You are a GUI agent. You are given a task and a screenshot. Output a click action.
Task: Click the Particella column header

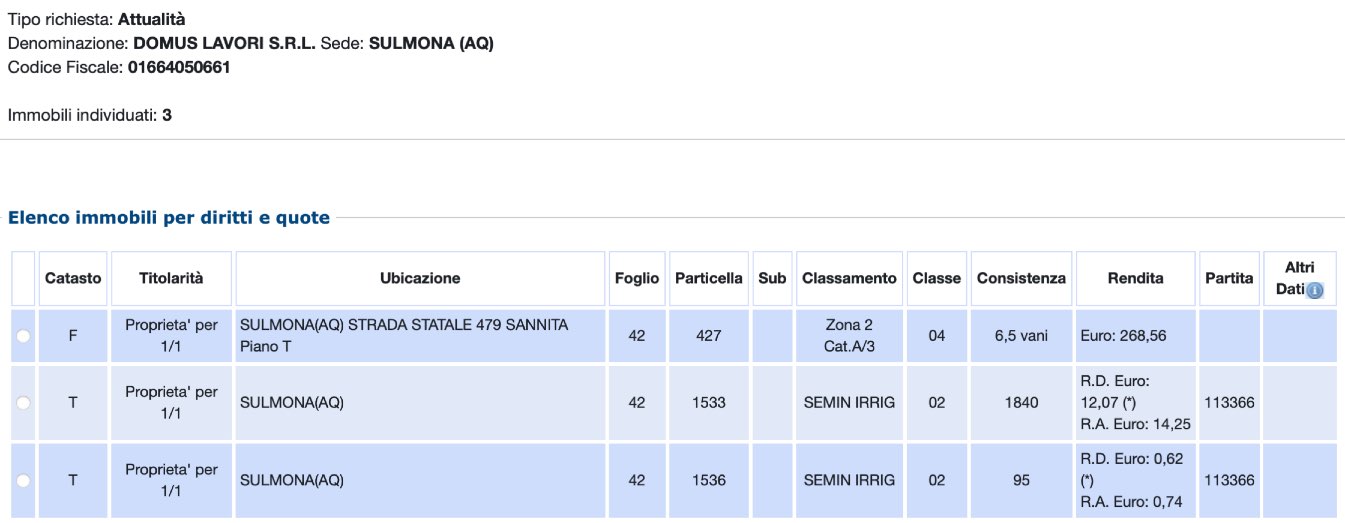[709, 278]
